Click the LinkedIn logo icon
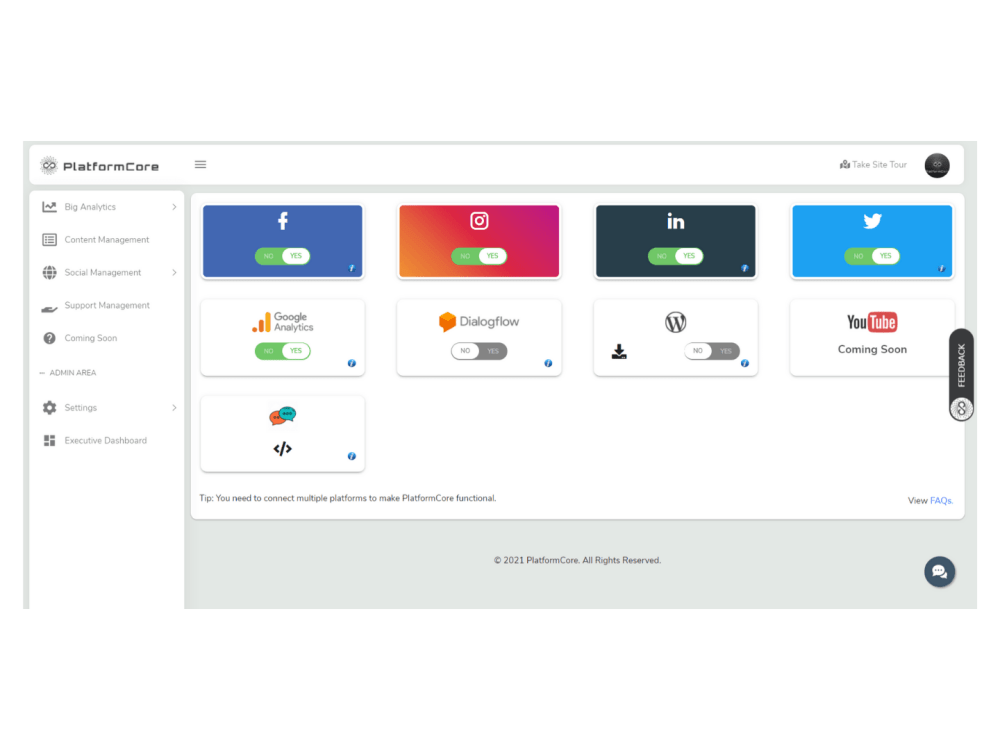 click(x=675, y=221)
